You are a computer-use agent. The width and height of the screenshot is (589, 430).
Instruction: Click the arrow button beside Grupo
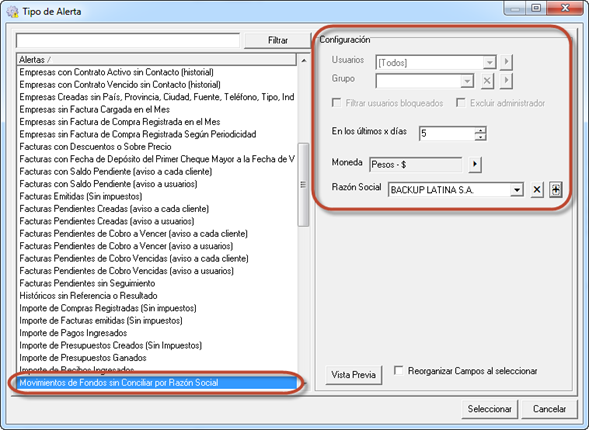tap(506, 81)
